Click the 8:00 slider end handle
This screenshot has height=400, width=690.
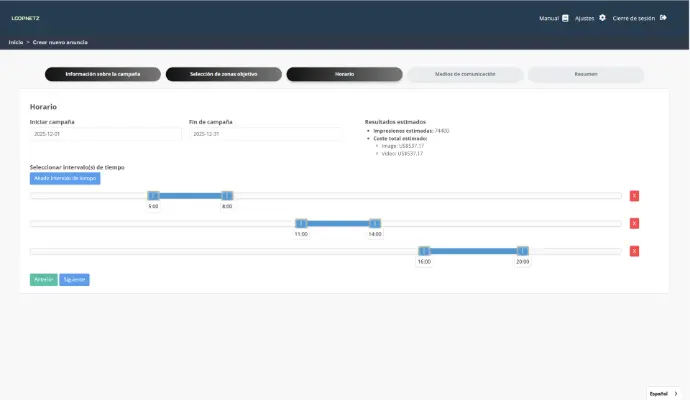(227, 196)
